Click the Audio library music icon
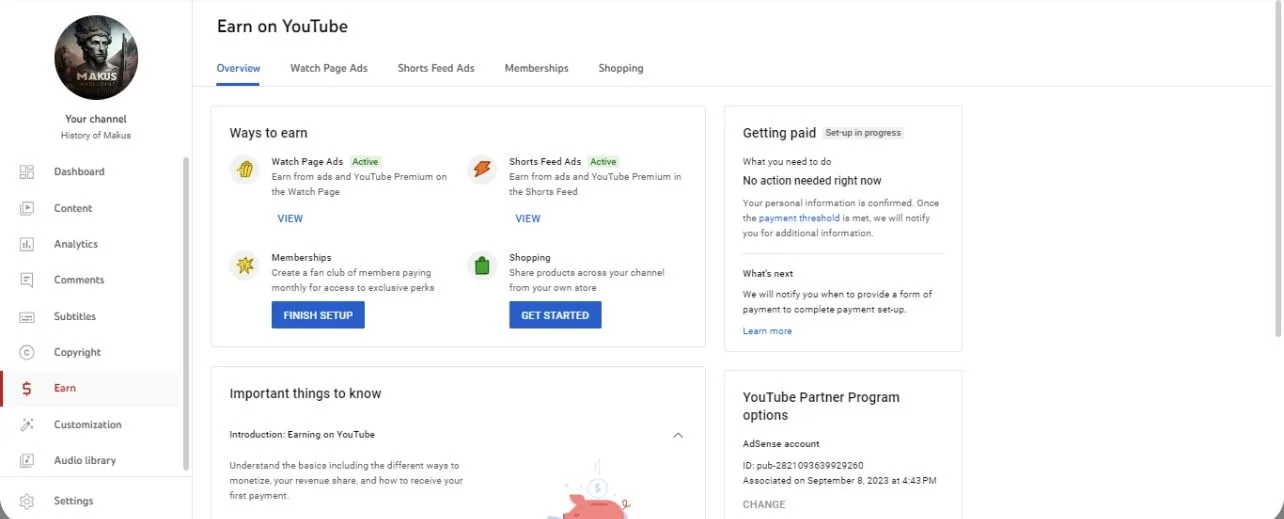 click(x=27, y=460)
